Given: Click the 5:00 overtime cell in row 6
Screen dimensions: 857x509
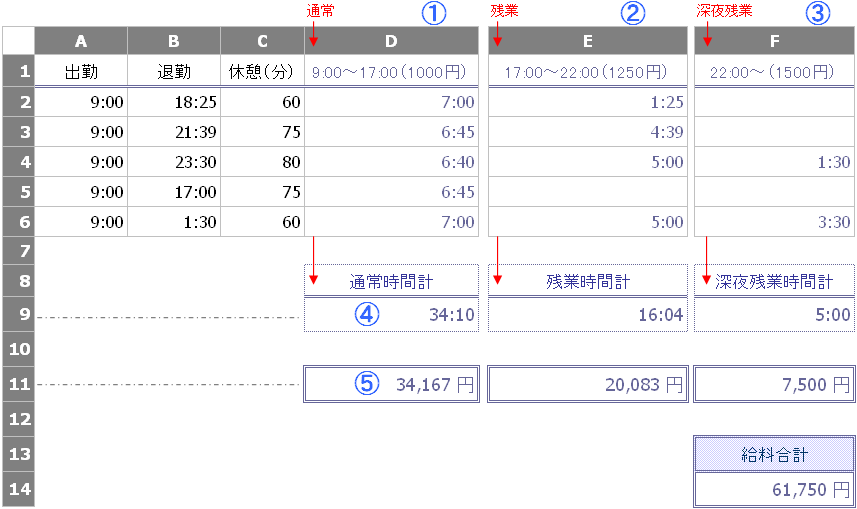Looking at the screenshot, I should pos(588,222).
